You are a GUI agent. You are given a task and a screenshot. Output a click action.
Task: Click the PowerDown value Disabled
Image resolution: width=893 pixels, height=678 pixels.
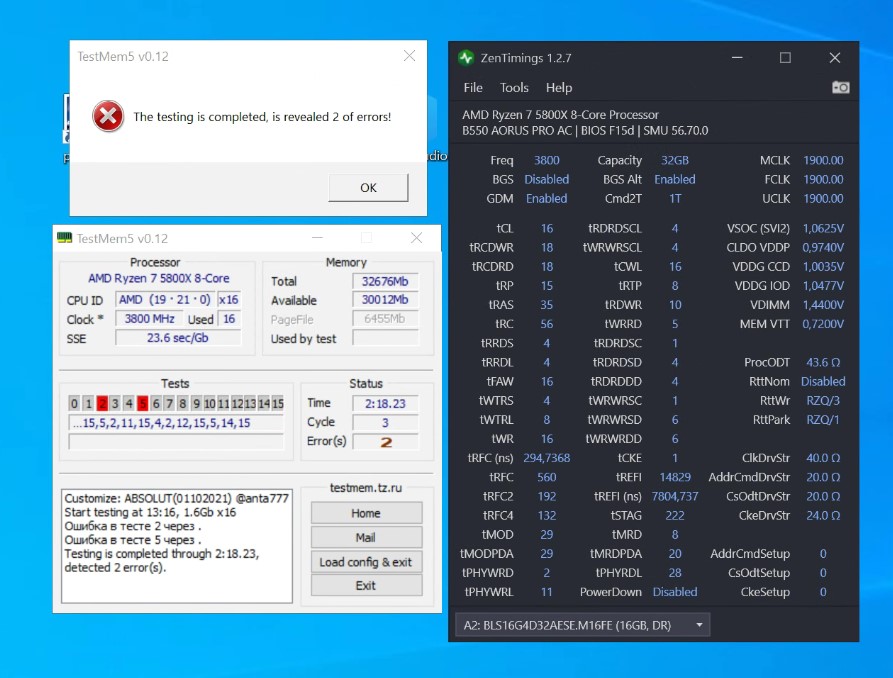coord(675,592)
